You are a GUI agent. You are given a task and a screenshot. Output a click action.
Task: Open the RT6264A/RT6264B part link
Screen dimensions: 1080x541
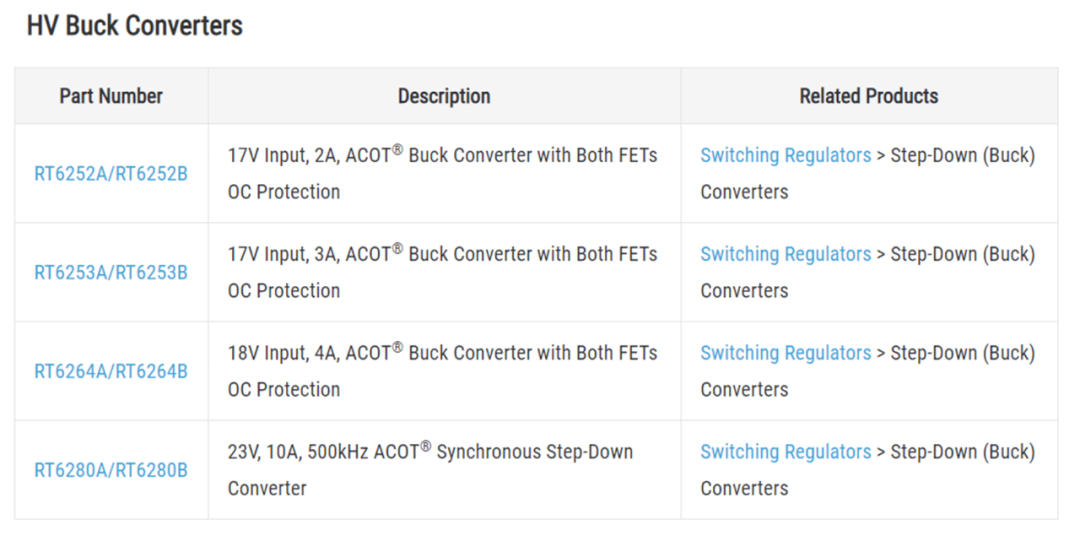[x=111, y=372]
